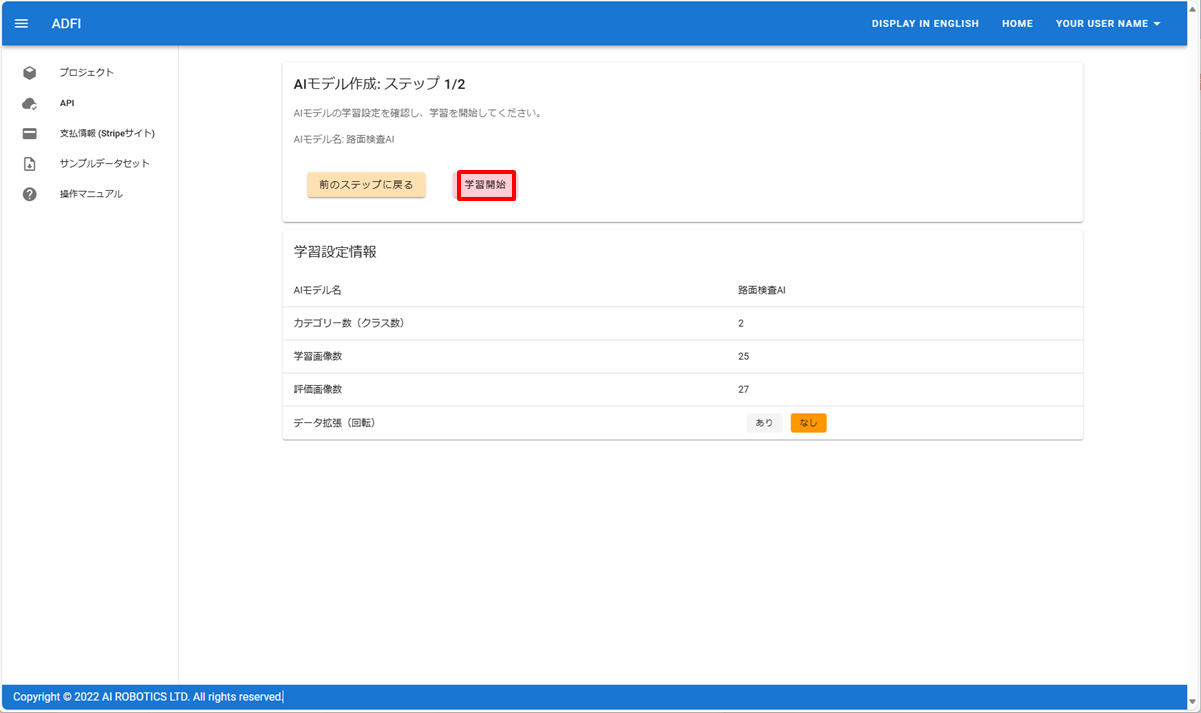Click the AIモデル名 row label
The image size is (1201, 713).
tap(317, 290)
